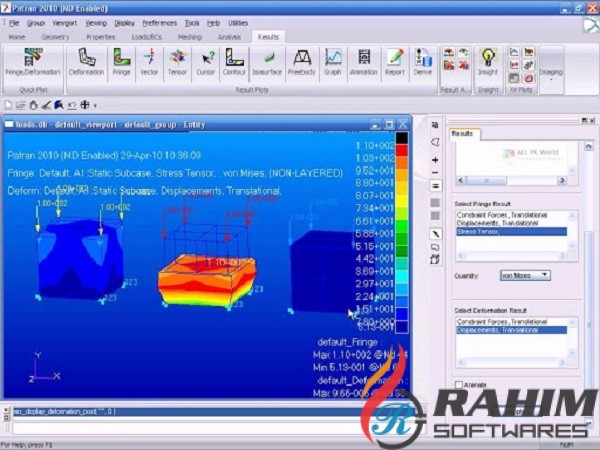Click the Open file folder icon

point(21,105)
